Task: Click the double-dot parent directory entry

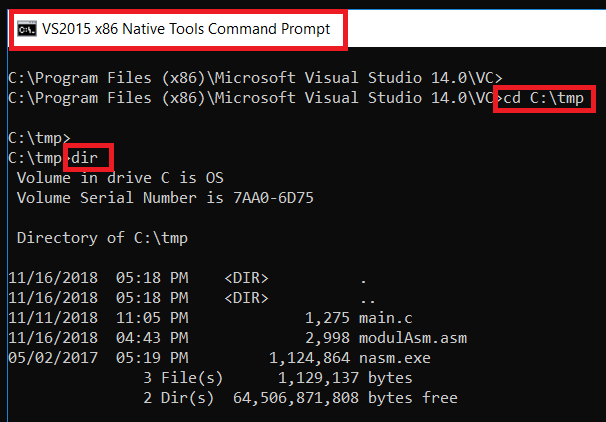Action: click(x=368, y=298)
